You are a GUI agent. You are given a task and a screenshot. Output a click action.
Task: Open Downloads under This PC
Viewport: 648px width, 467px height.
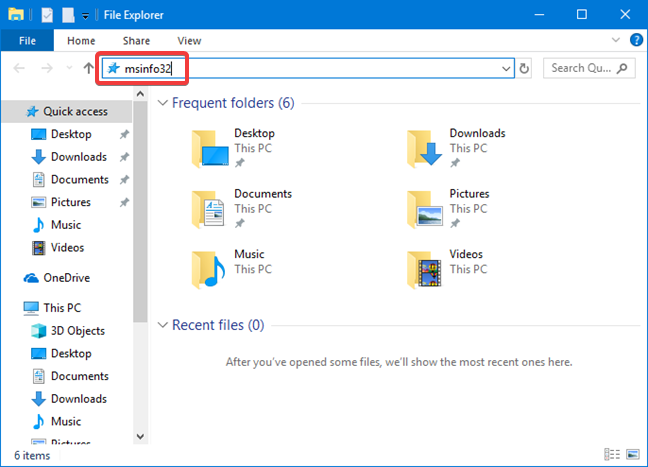tap(79, 399)
